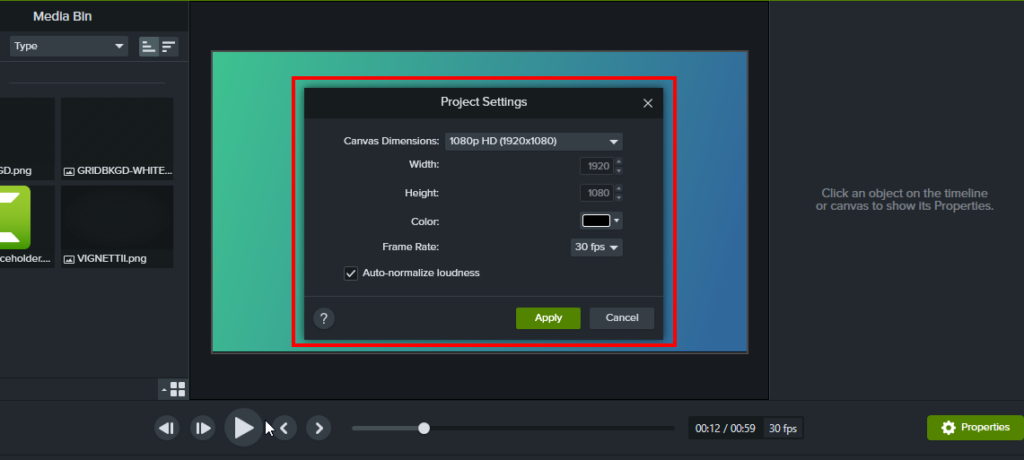1024x460 pixels.
Task: Jump to next marker with right chevron
Action: coord(319,428)
